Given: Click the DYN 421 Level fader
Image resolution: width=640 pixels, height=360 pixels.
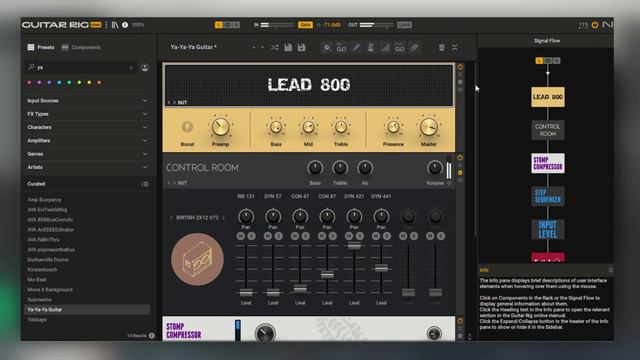Looking at the screenshot, I should coord(354,246).
